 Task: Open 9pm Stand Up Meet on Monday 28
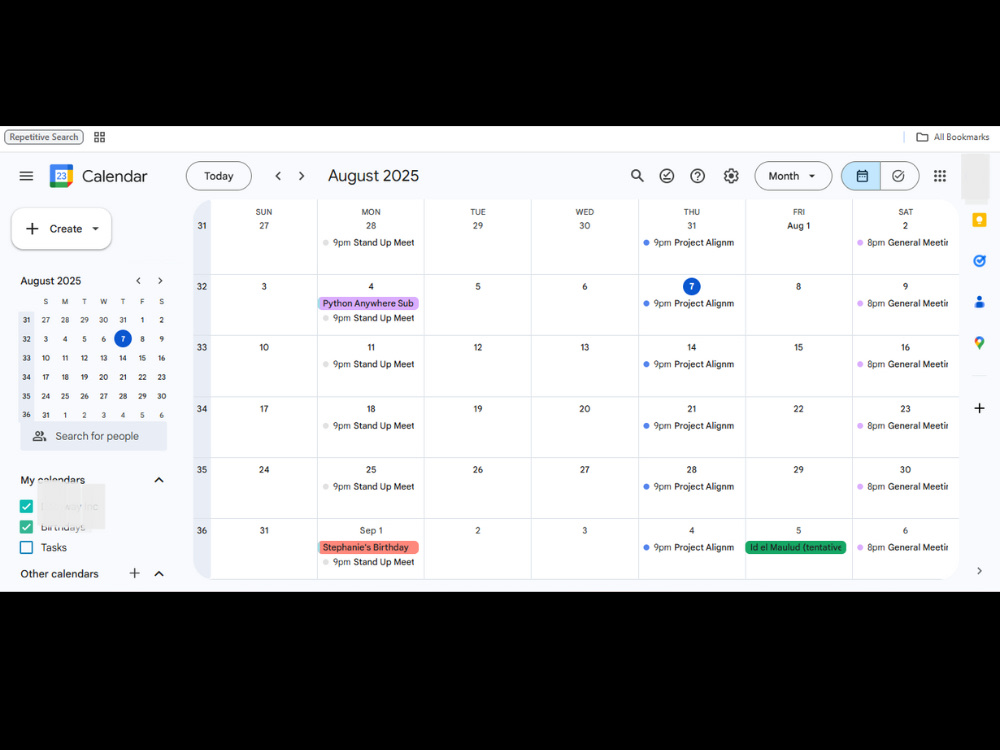369,243
